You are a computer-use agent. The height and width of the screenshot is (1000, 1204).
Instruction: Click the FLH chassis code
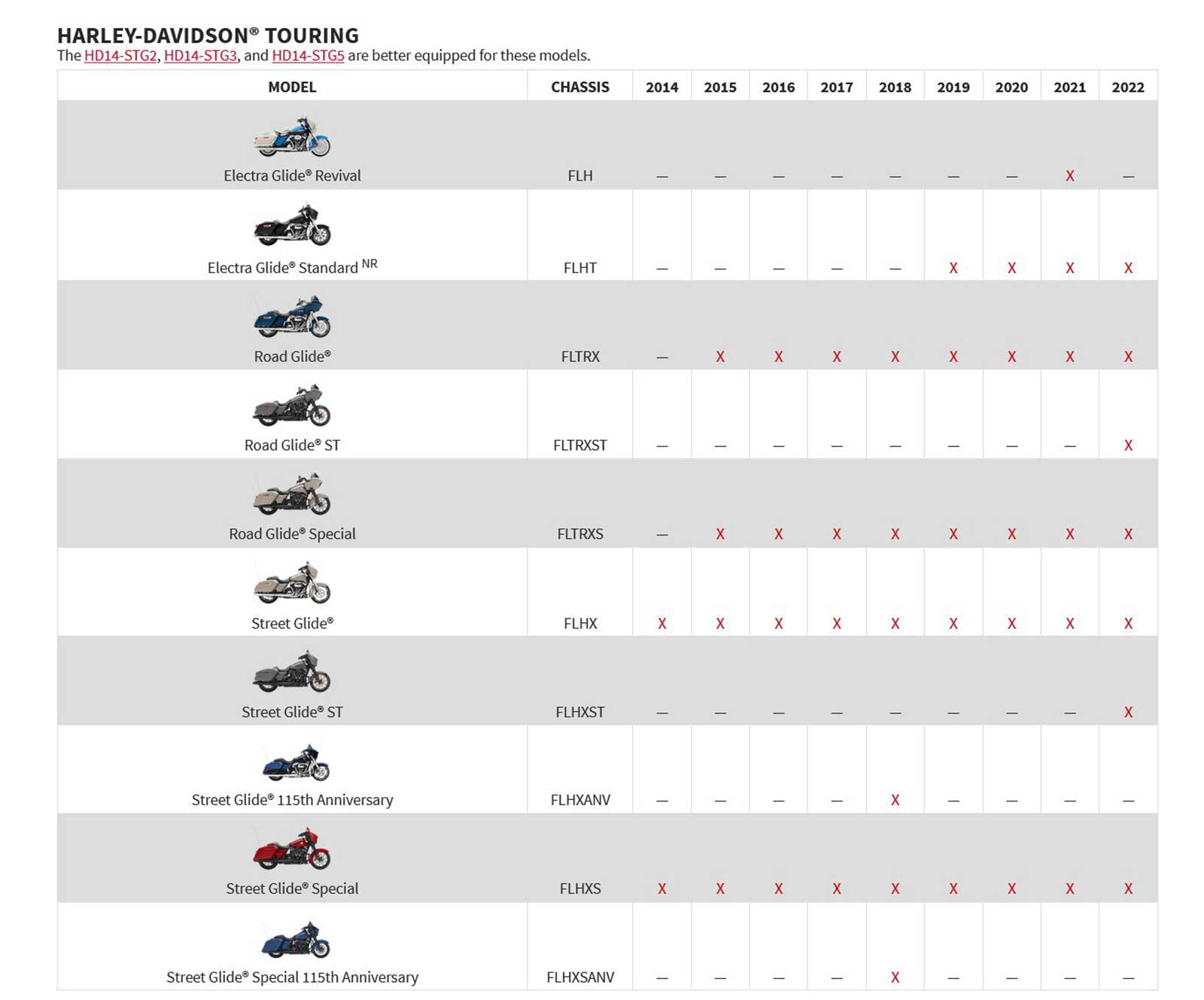[580, 175]
